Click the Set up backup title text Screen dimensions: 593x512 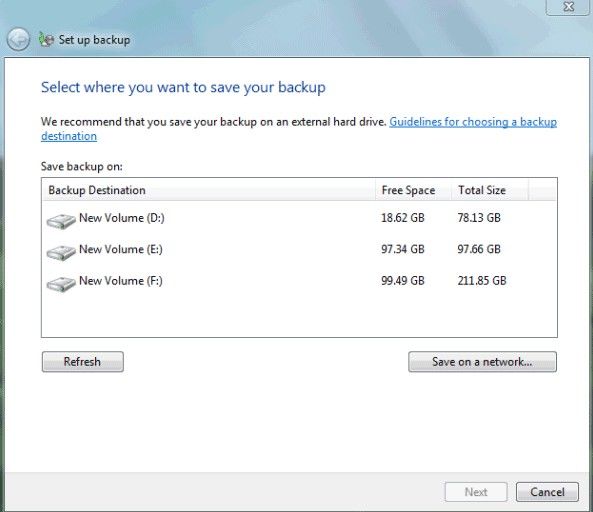coord(94,40)
